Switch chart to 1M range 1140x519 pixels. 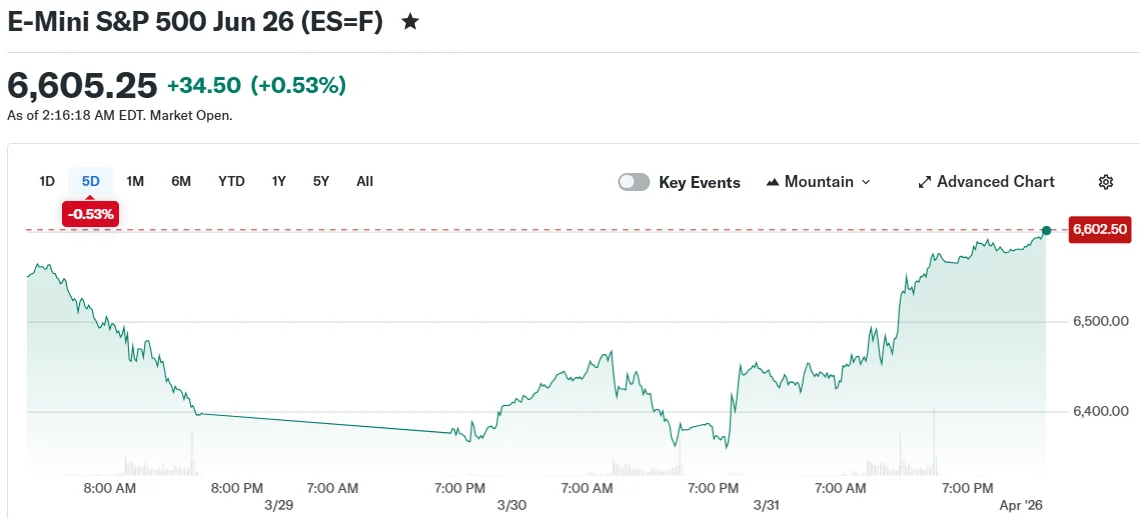[x=135, y=181]
